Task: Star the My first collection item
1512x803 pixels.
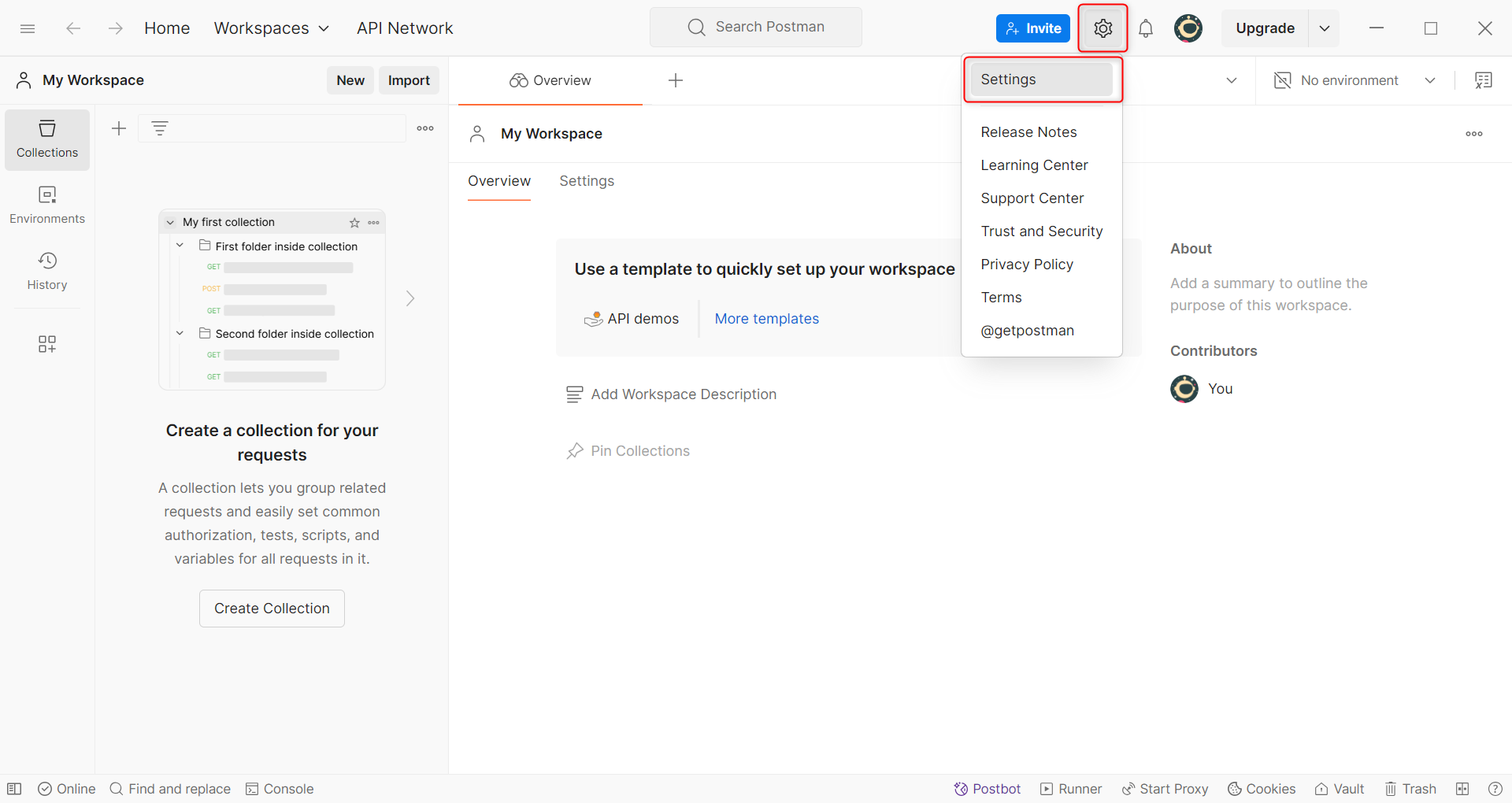Action: [x=354, y=223]
